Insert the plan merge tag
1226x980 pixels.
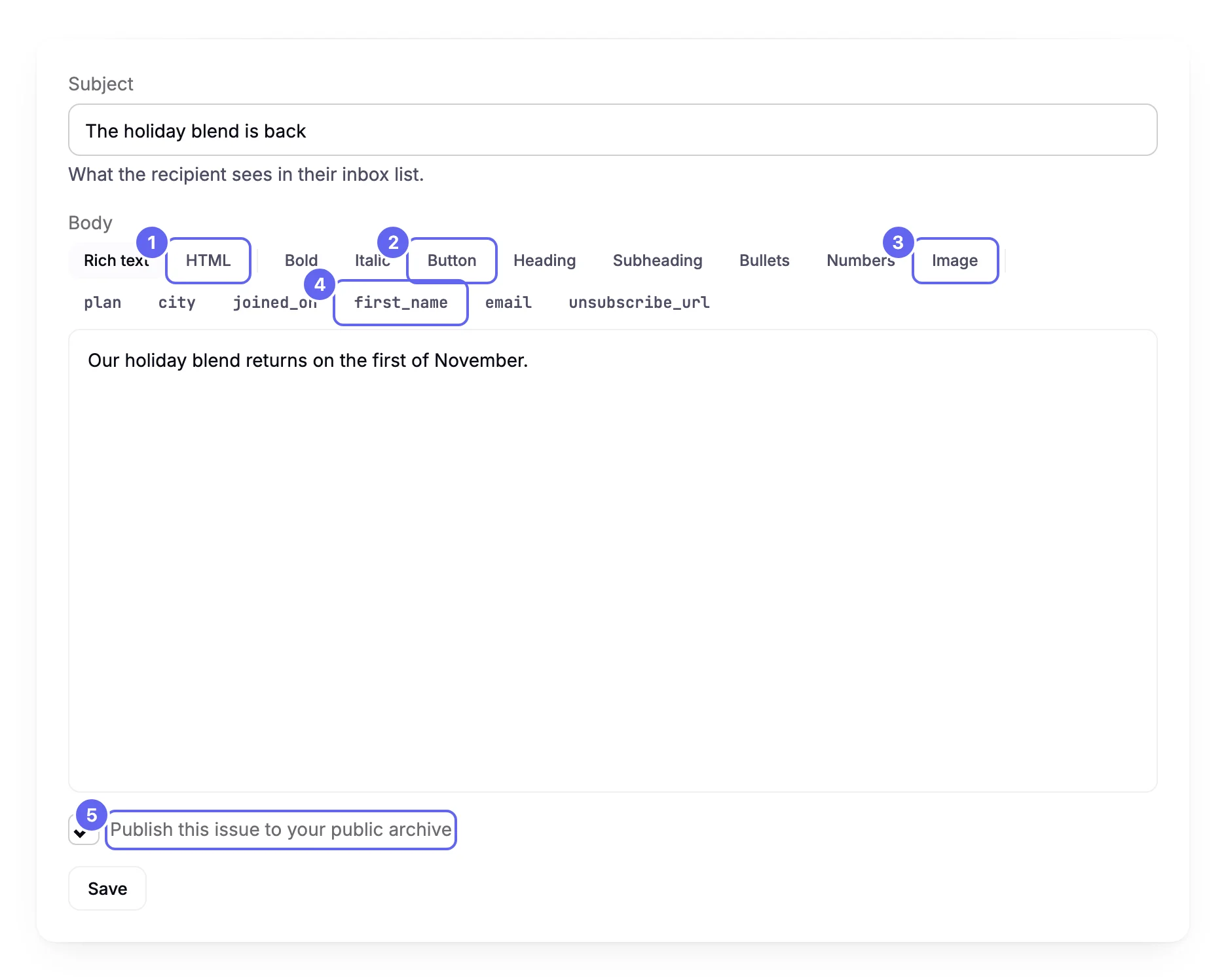pos(103,303)
